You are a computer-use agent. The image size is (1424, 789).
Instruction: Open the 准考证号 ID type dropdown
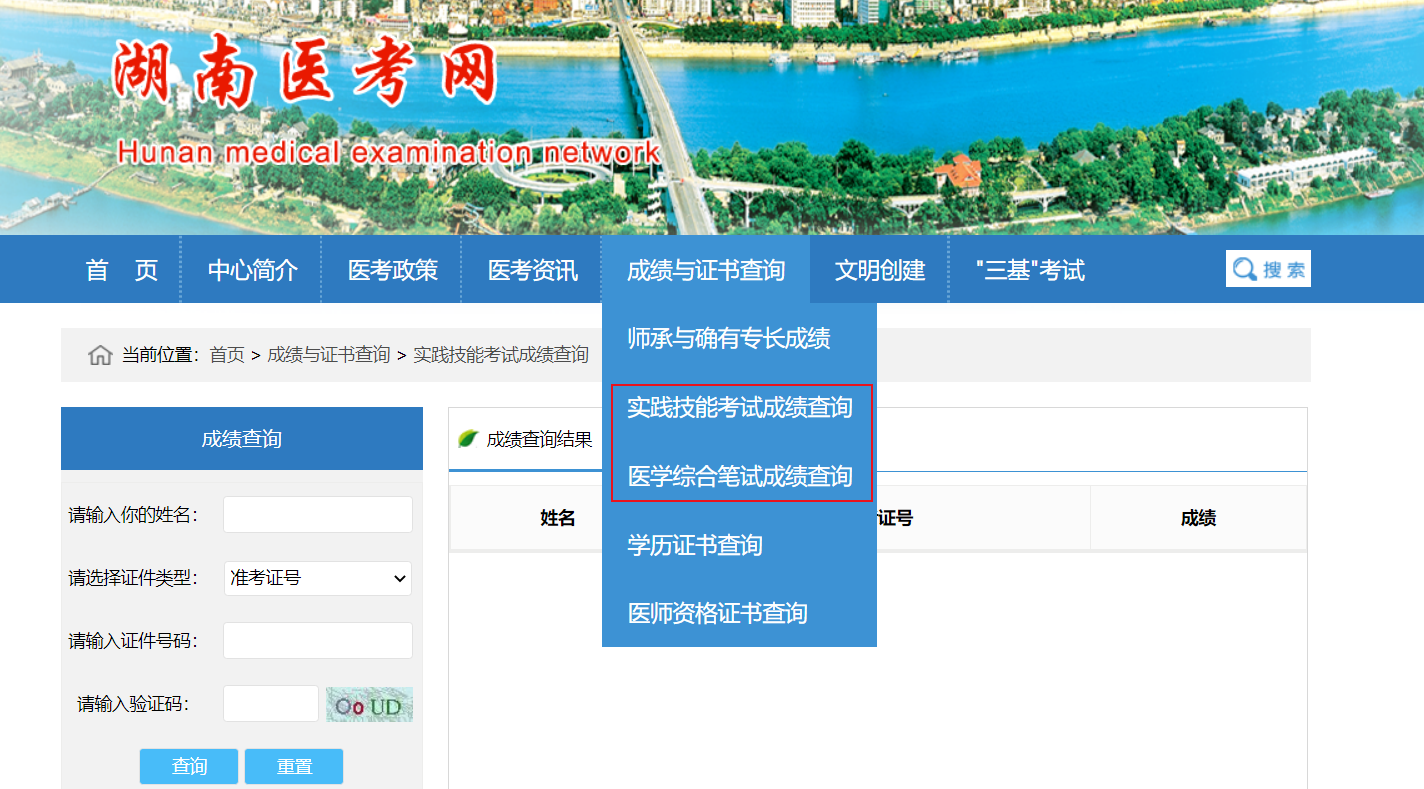click(318, 578)
